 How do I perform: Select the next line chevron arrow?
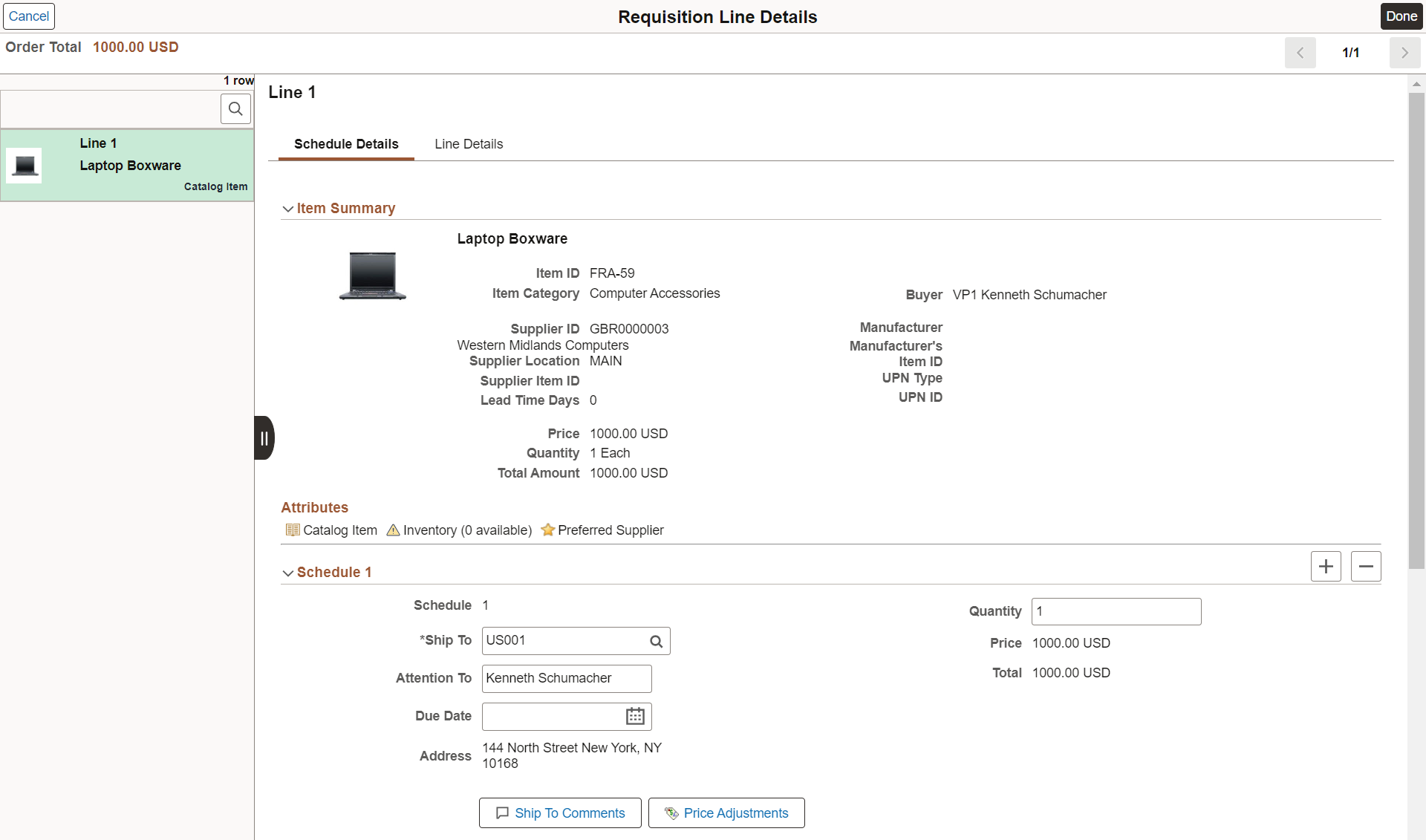1404,53
